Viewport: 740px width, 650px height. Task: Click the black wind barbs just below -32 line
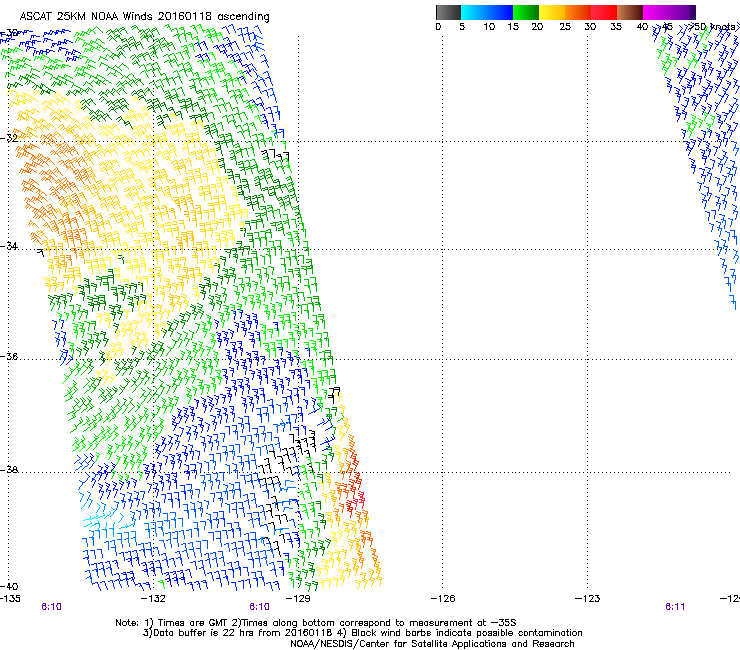(x=276, y=155)
